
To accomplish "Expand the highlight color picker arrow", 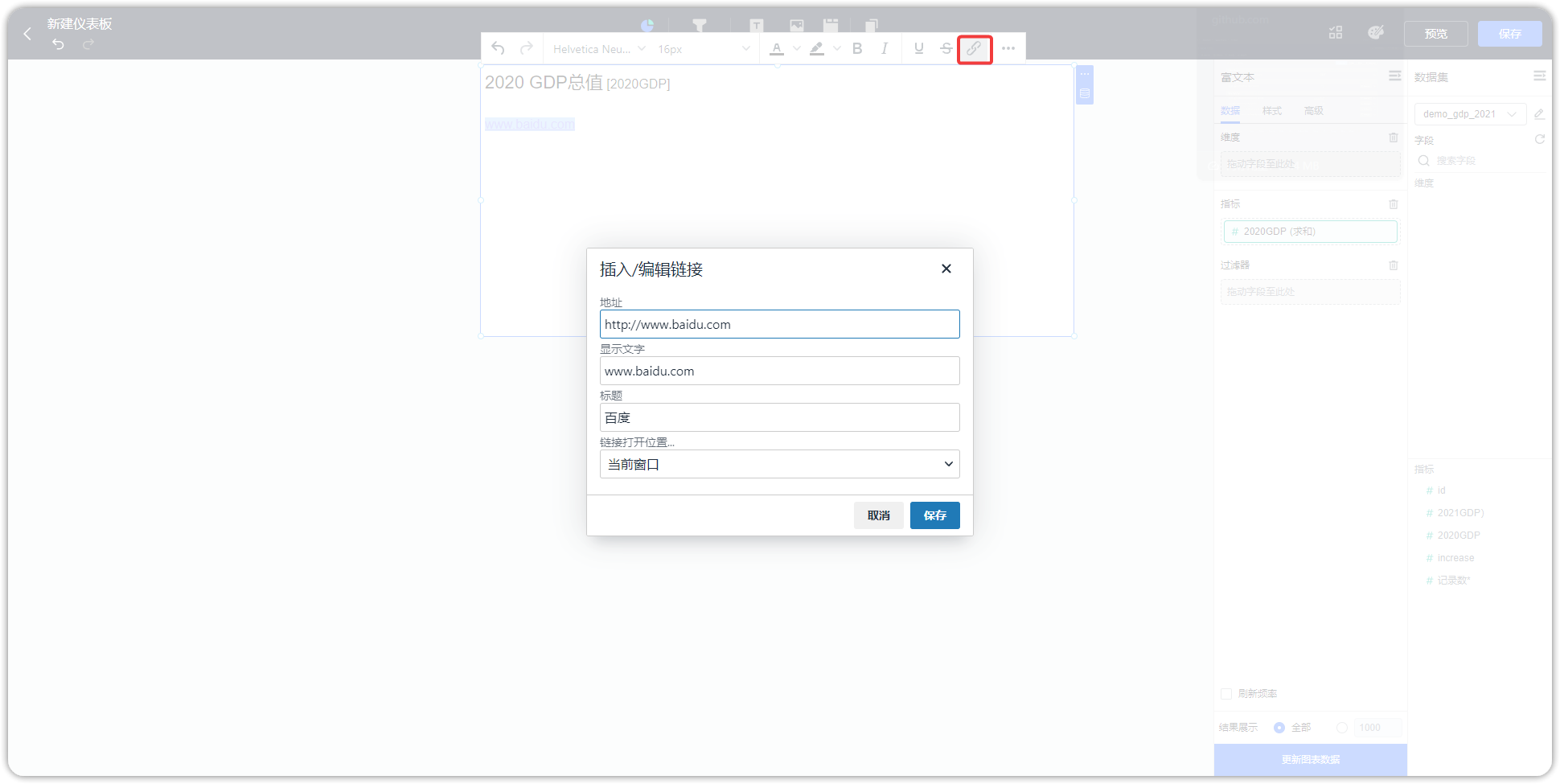I will [x=837, y=48].
